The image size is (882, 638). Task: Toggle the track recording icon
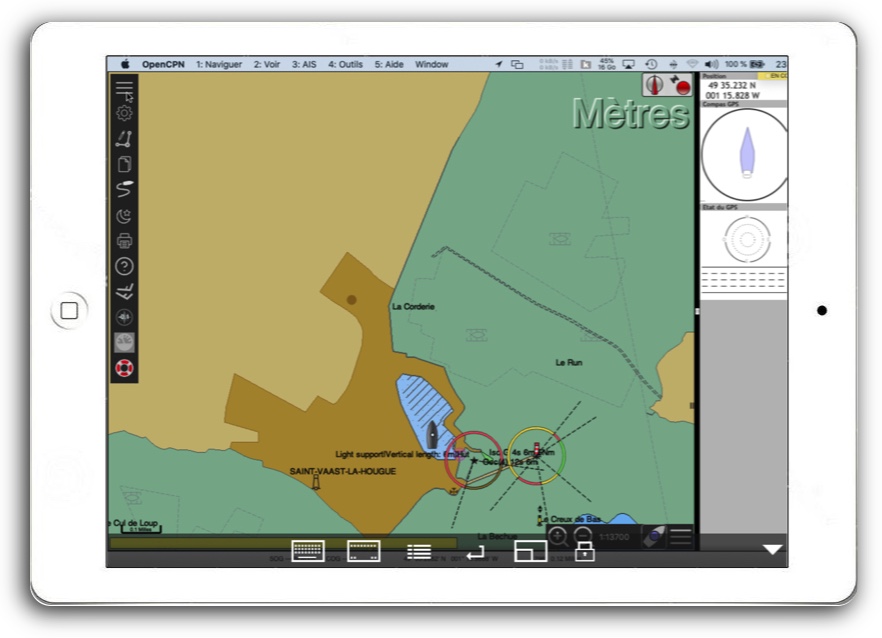click(124, 190)
